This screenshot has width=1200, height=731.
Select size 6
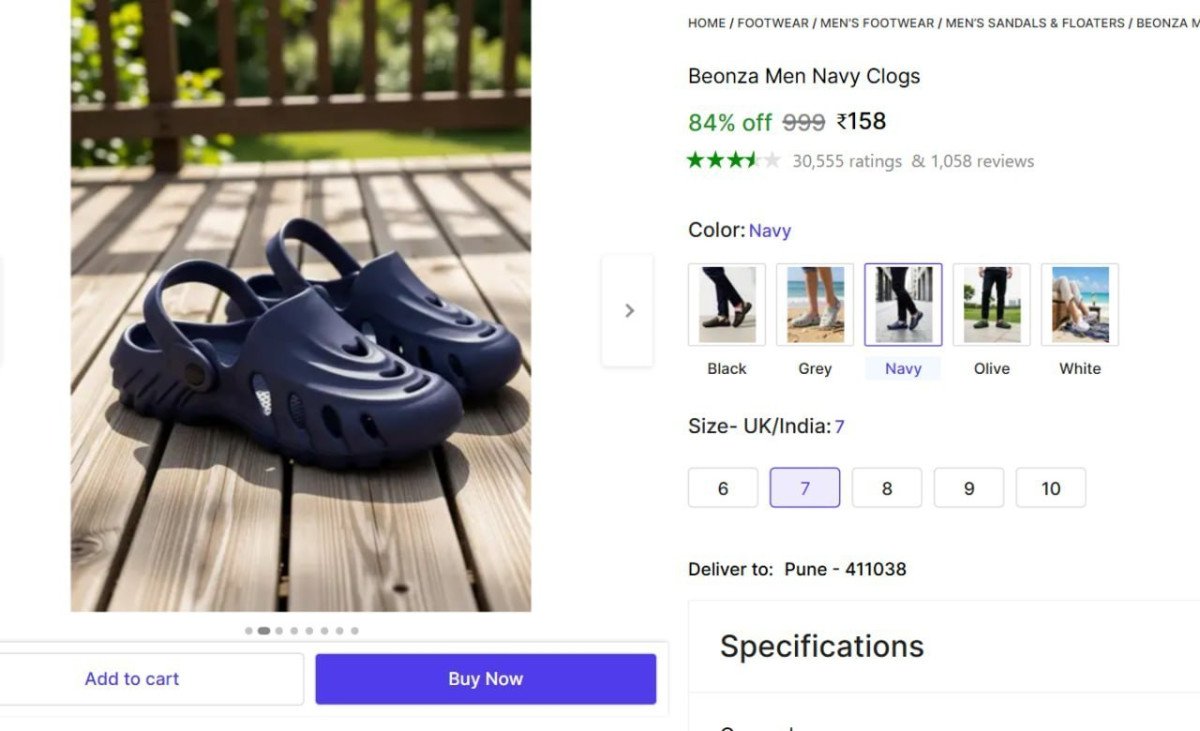722,488
